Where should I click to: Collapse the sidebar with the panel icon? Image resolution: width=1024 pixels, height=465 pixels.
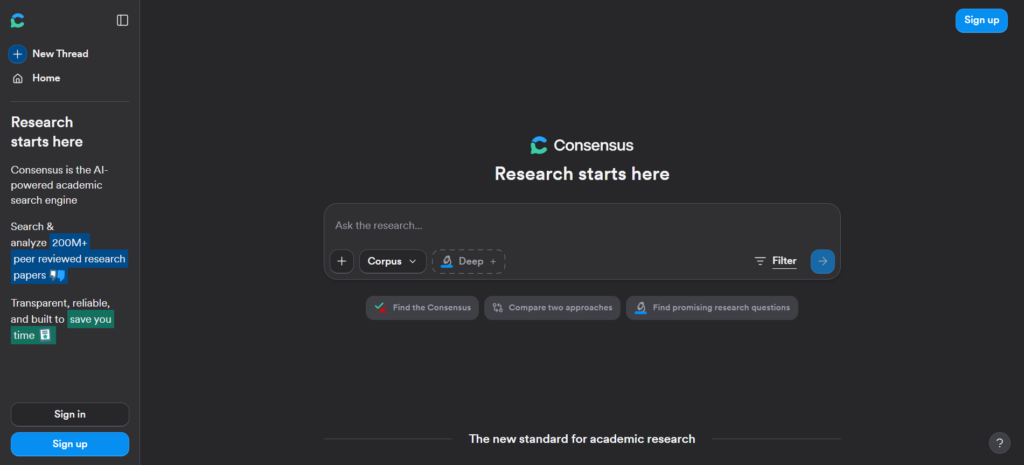(x=123, y=20)
